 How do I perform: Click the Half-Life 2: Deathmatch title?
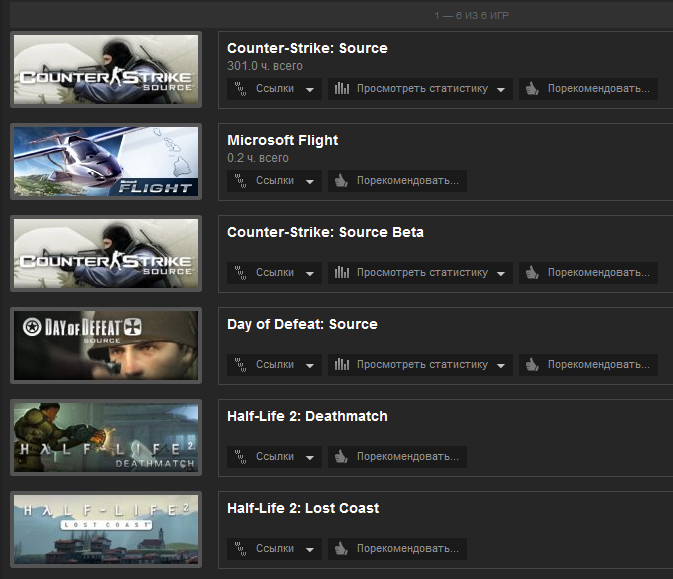307,416
